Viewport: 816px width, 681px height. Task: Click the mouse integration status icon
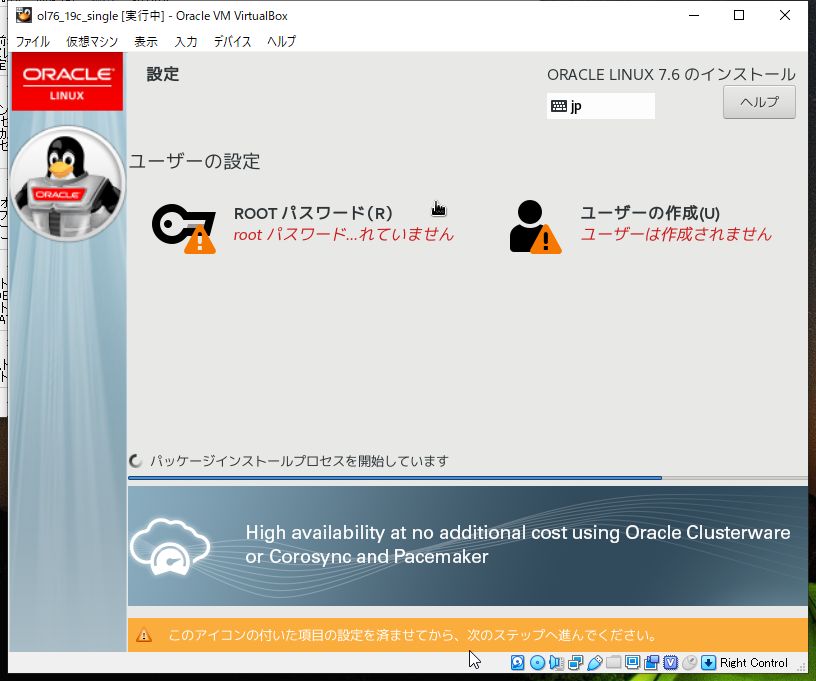click(x=690, y=662)
